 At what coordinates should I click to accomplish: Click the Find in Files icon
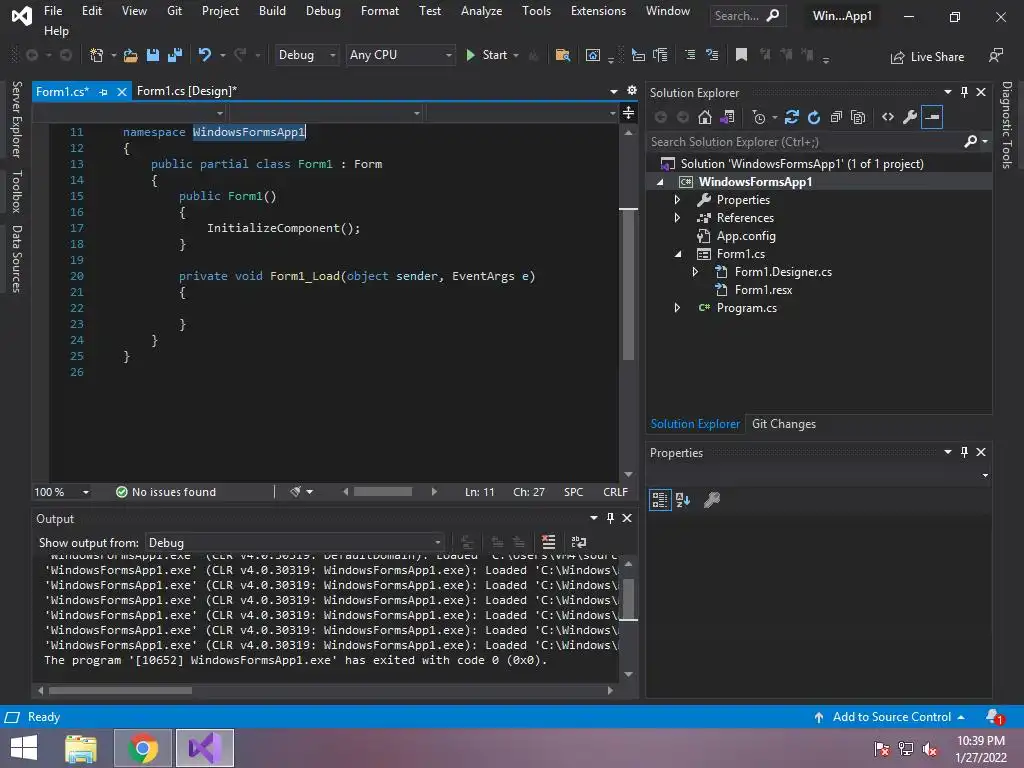(x=562, y=56)
